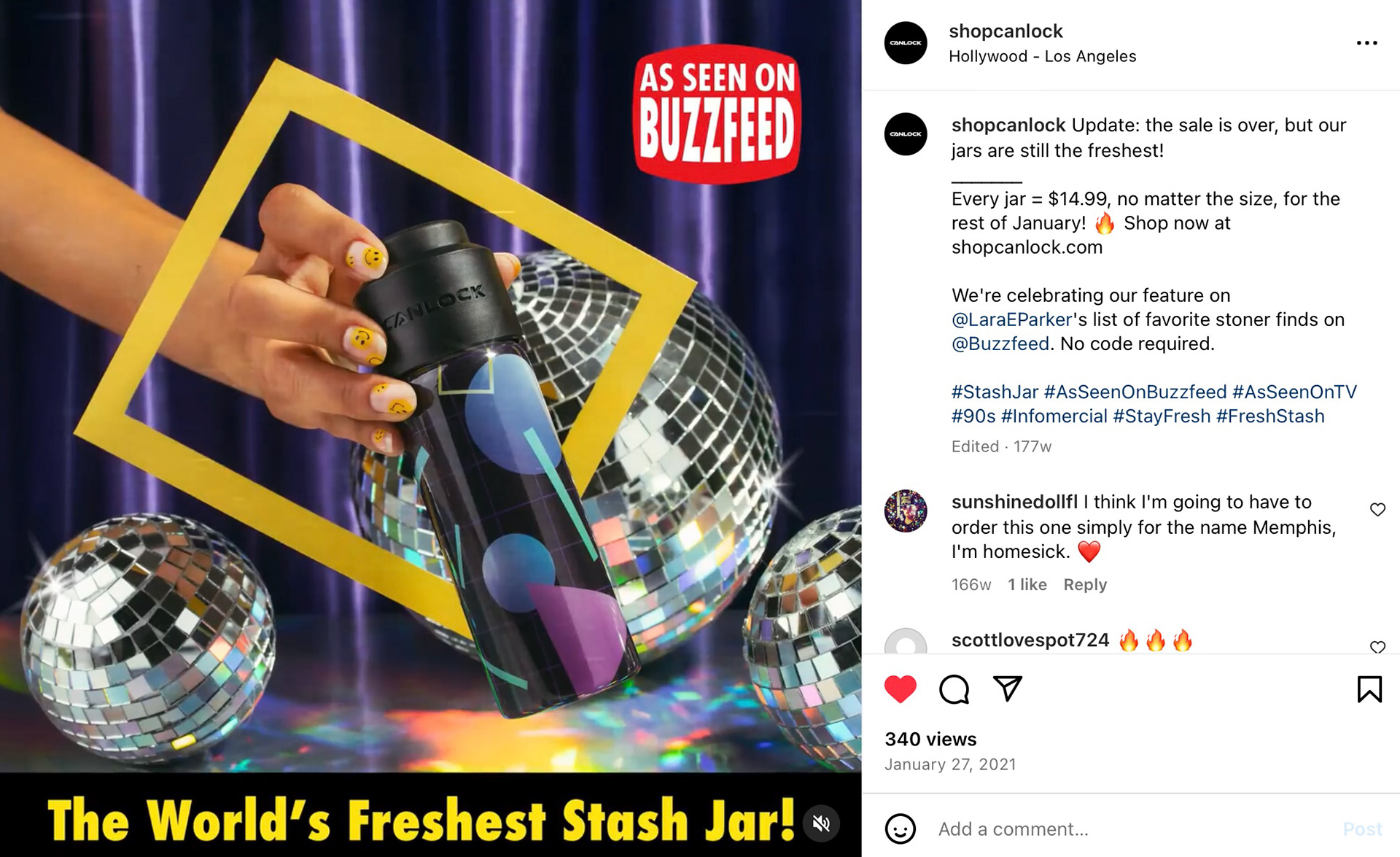Open shopcanlock caption avatar icon

pyautogui.click(x=906, y=134)
